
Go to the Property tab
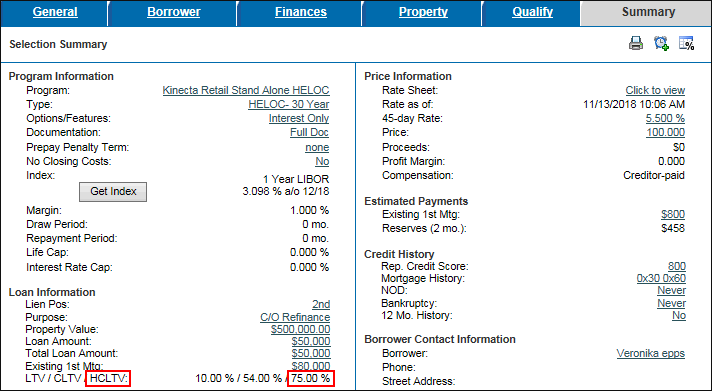423,12
